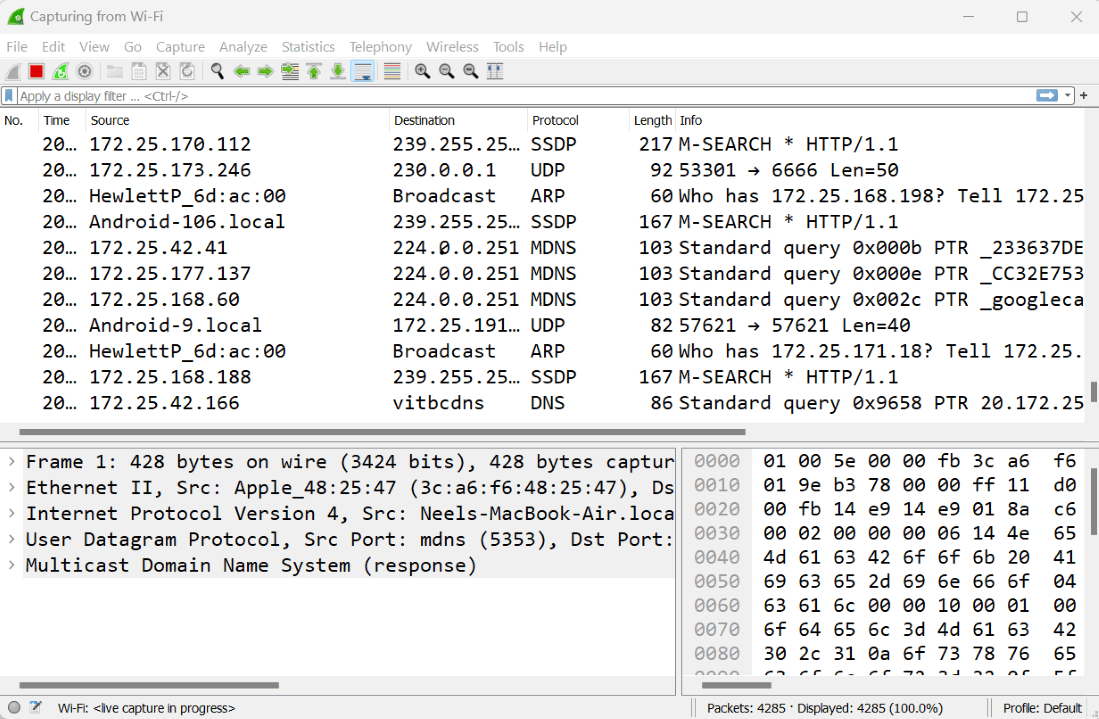Click into the display filter field
Screen dimensions: 1099x719
click(526, 96)
